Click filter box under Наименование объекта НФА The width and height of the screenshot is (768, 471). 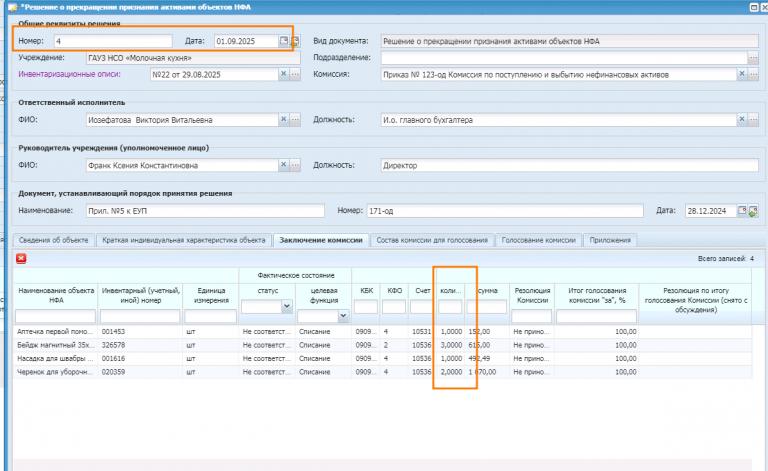tap(55, 316)
